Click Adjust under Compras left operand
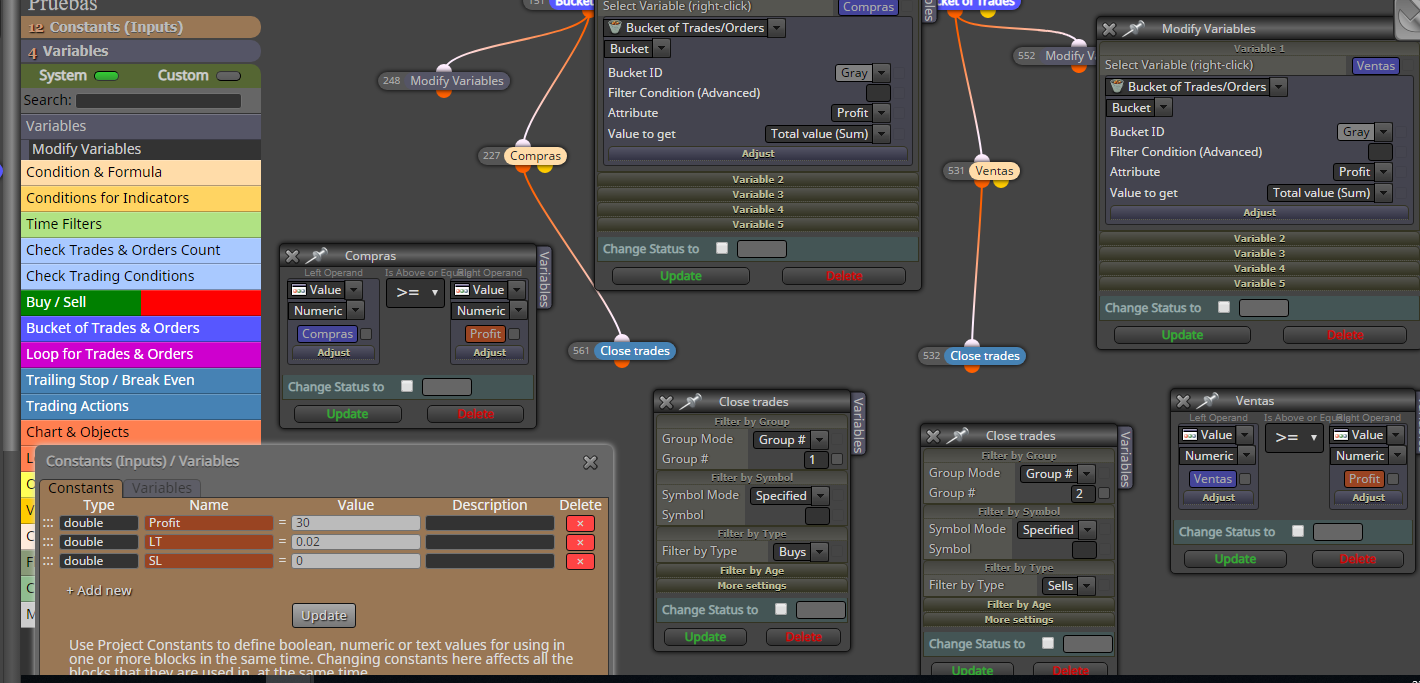 tap(333, 352)
